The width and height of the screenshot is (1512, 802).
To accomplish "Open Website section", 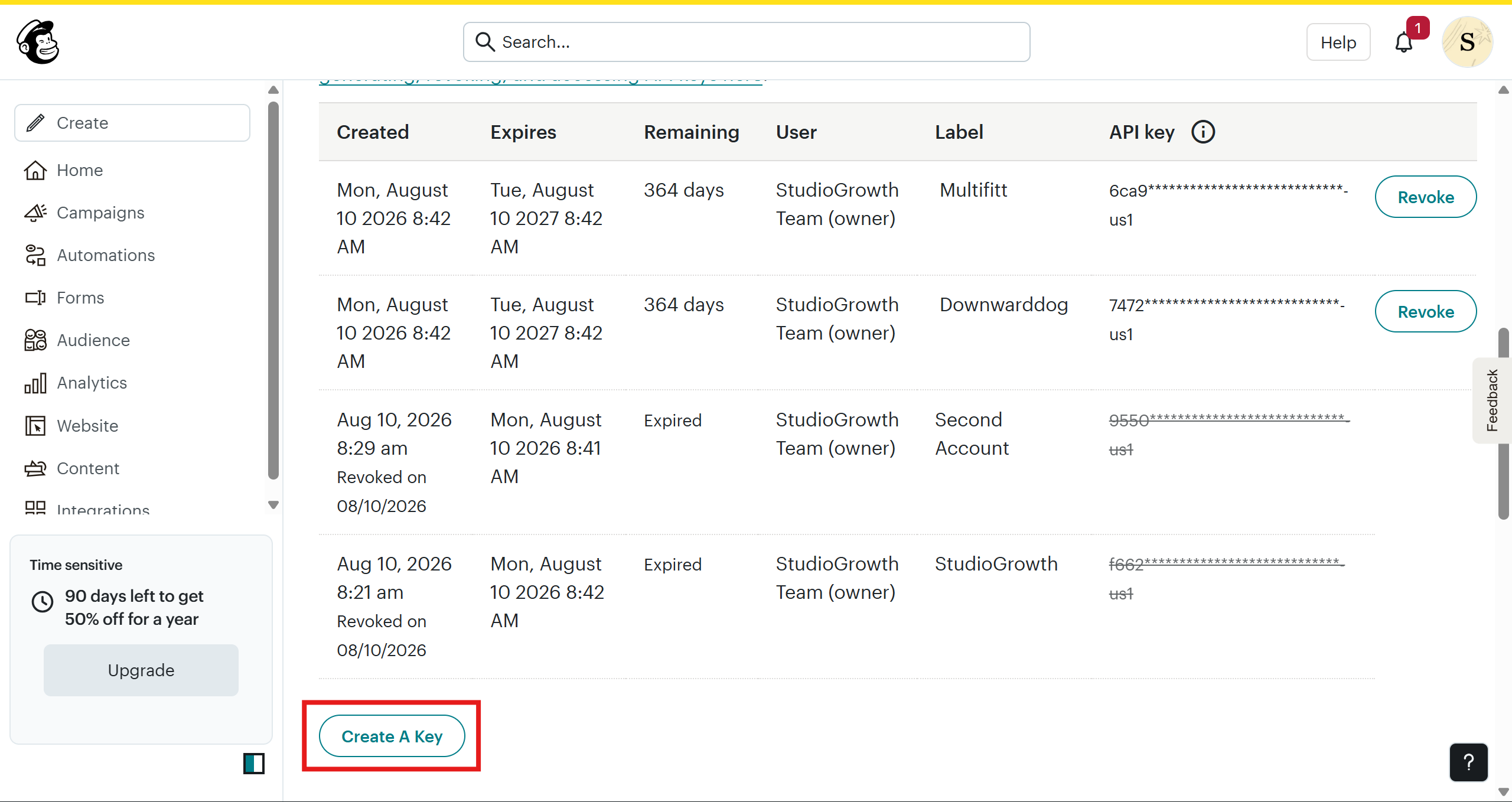I will 87,426.
